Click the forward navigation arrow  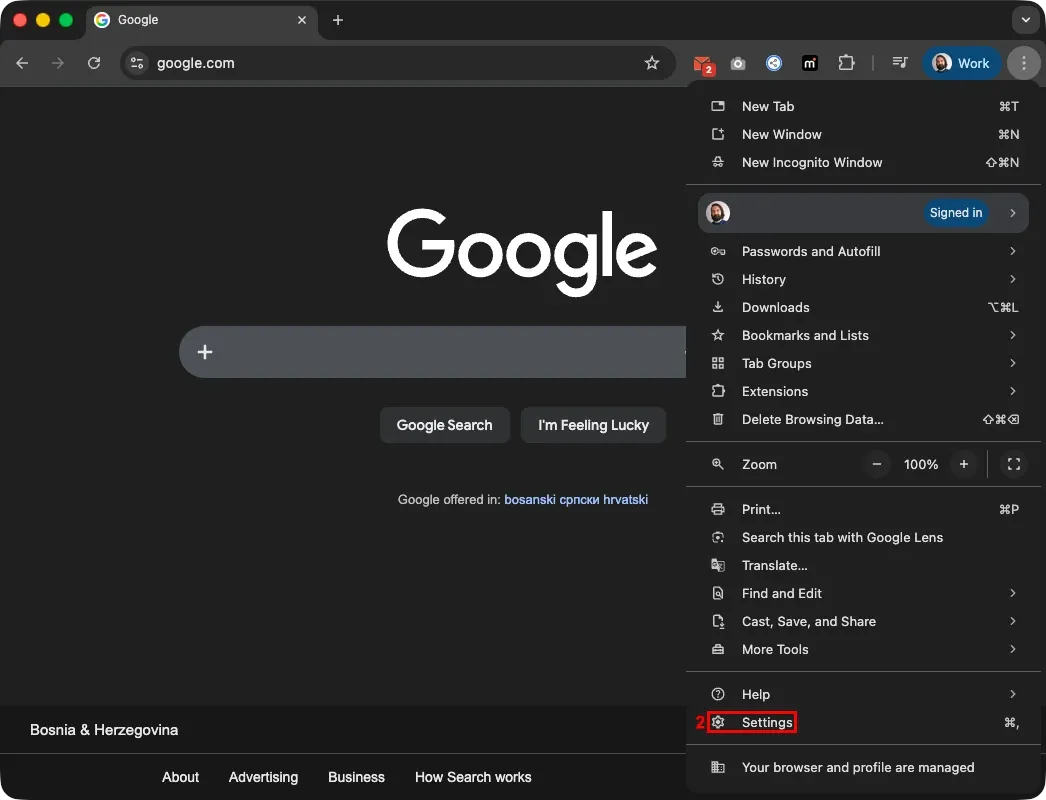pyautogui.click(x=58, y=63)
